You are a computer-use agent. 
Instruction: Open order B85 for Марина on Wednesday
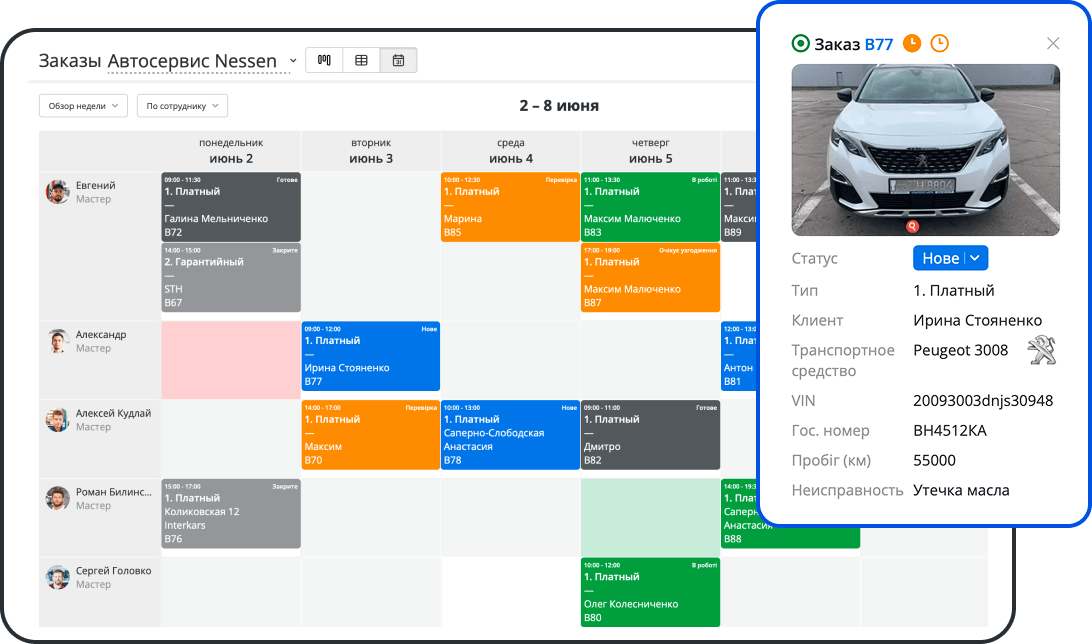pos(510,206)
